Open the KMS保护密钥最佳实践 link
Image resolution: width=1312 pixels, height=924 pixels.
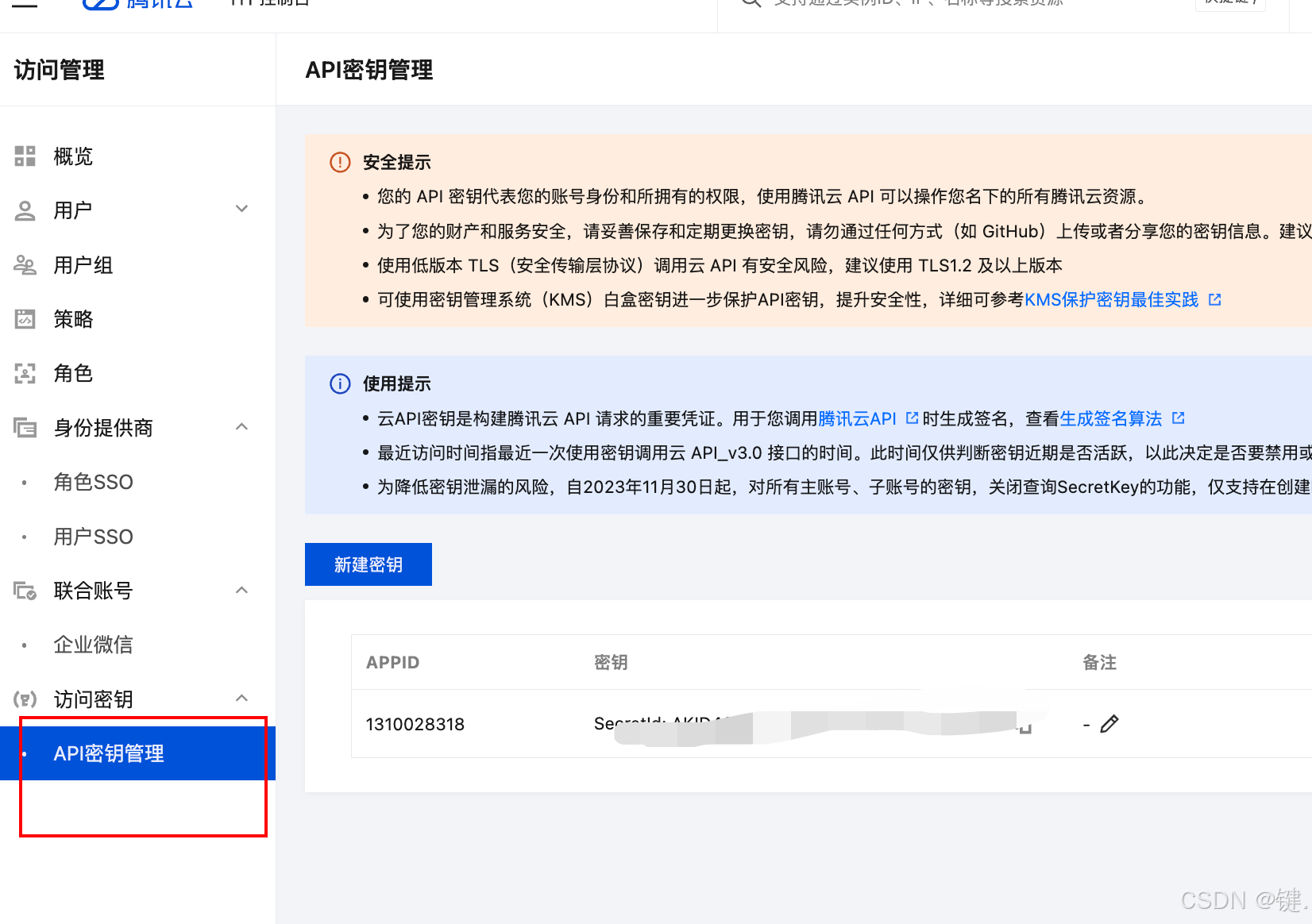click(1114, 299)
